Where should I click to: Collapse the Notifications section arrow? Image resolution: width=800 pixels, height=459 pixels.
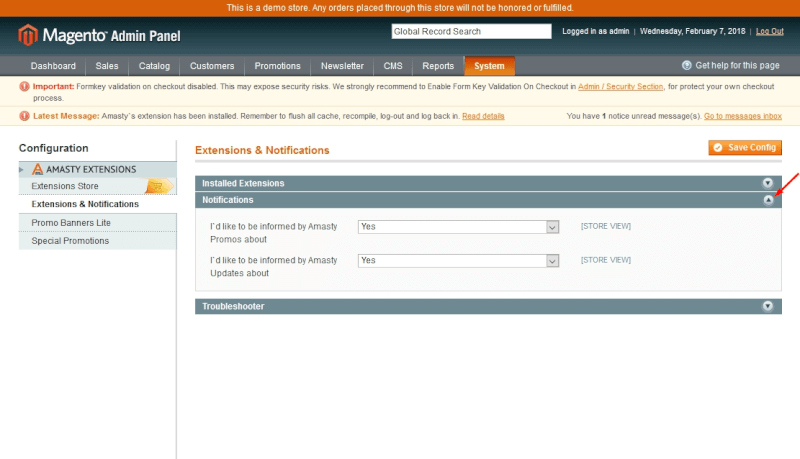768,200
